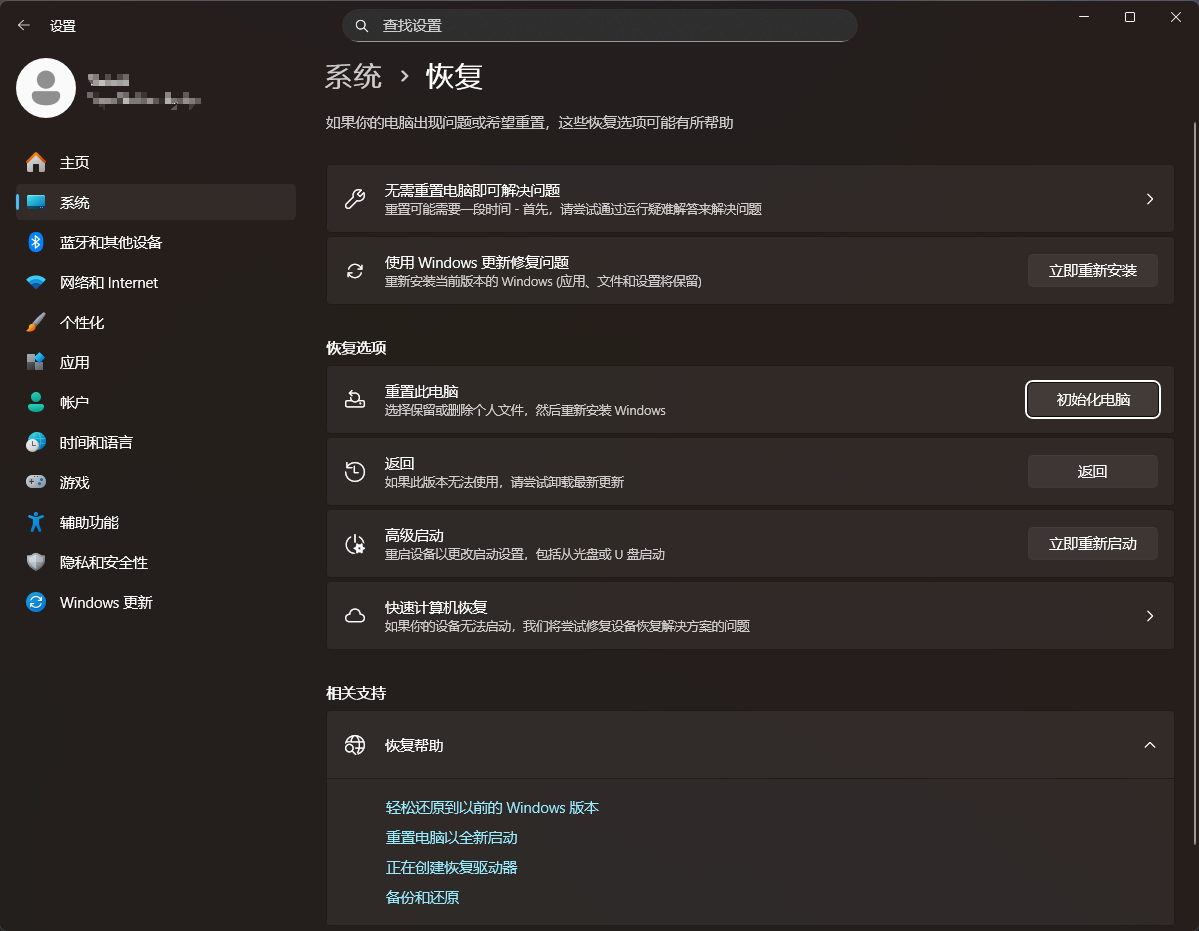Screen dimensions: 1199x931
Task: Open 辅助功能 settings
Action: point(156,522)
